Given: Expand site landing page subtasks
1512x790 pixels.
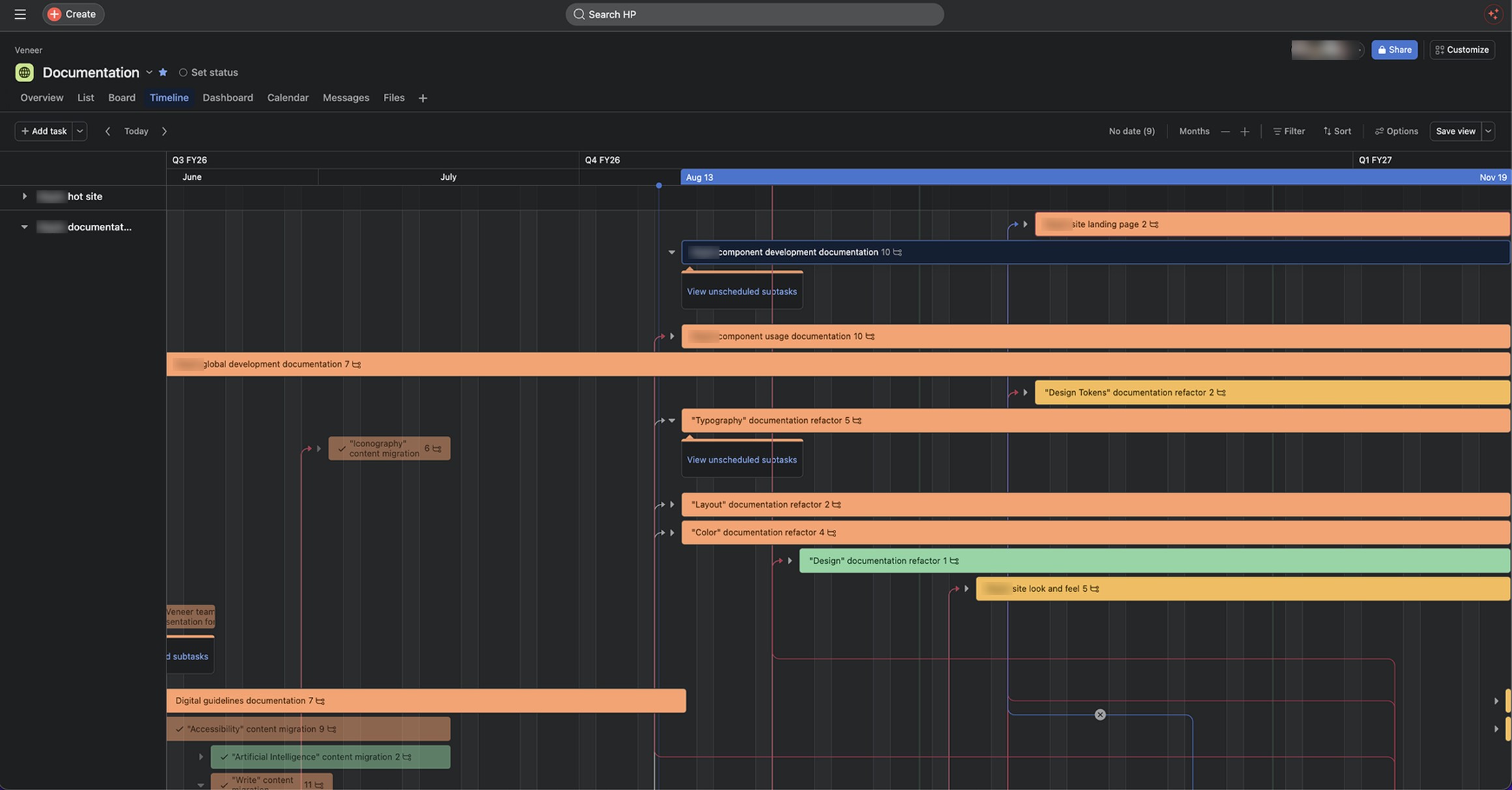Looking at the screenshot, I should tap(1025, 224).
